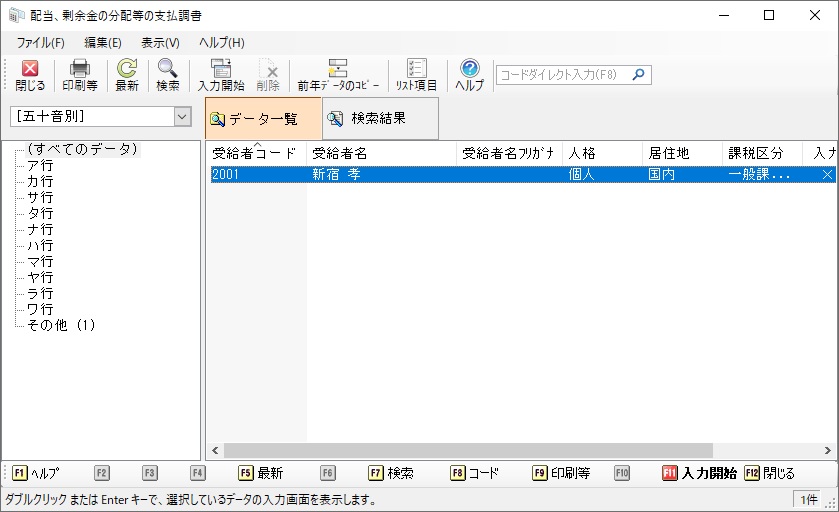This screenshot has width=839, height=512.
Task: Copy previous year data with 前年データのコピー icon
Action: click(x=338, y=75)
